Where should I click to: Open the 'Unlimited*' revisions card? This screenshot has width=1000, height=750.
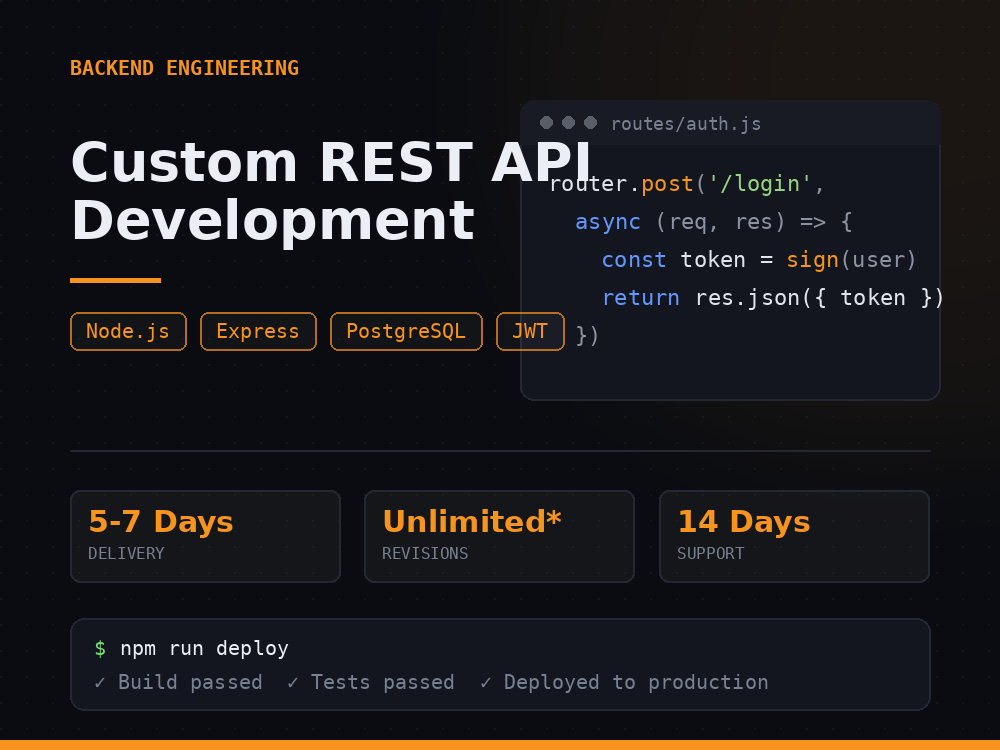tap(499, 536)
